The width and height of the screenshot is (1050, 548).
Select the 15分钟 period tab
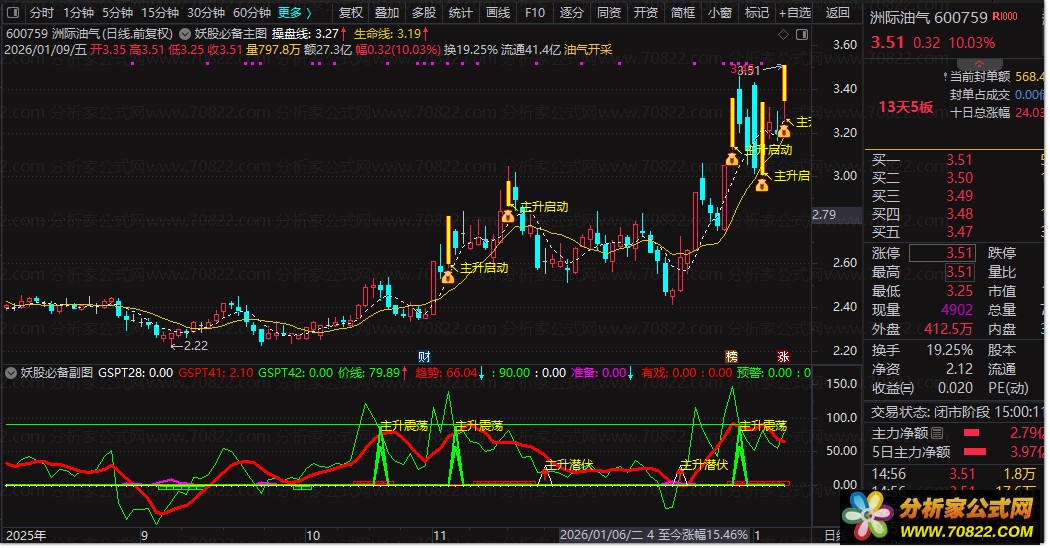pyautogui.click(x=159, y=13)
